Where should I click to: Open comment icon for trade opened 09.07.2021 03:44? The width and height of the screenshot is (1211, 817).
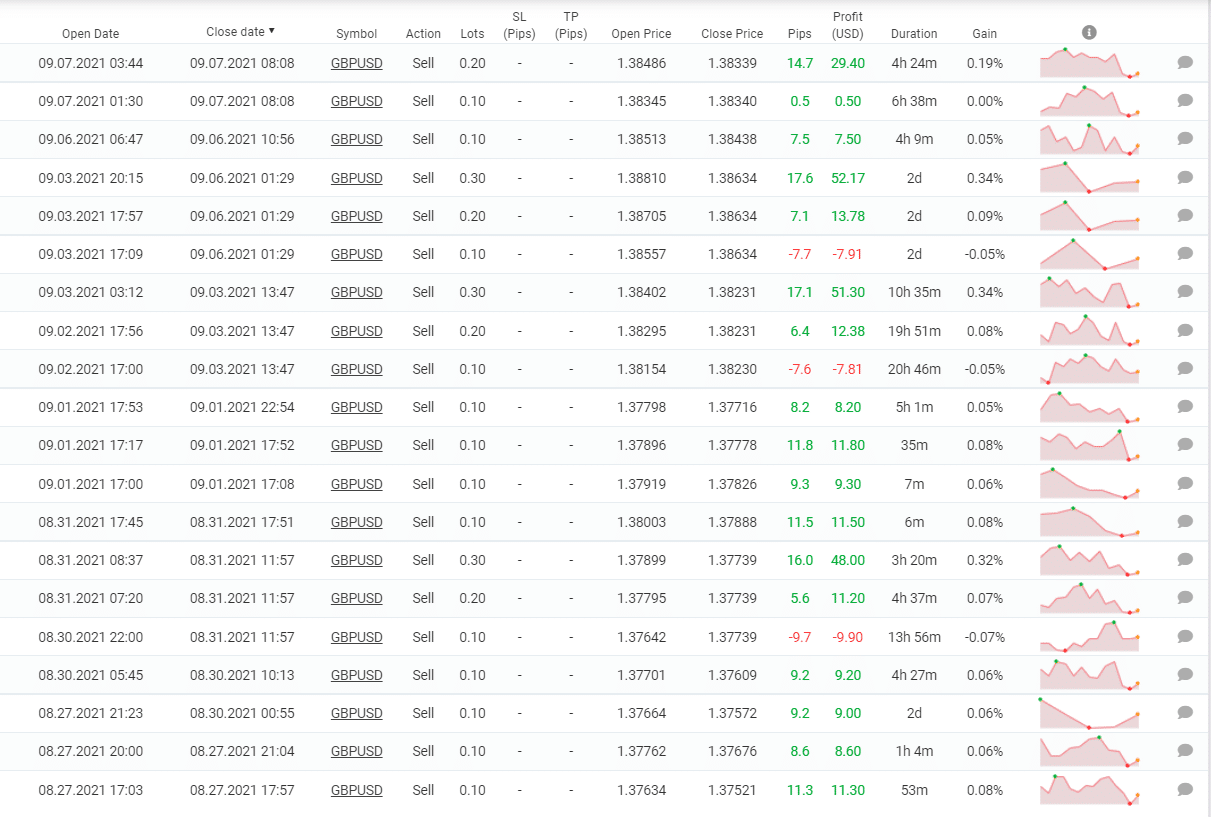click(1185, 63)
